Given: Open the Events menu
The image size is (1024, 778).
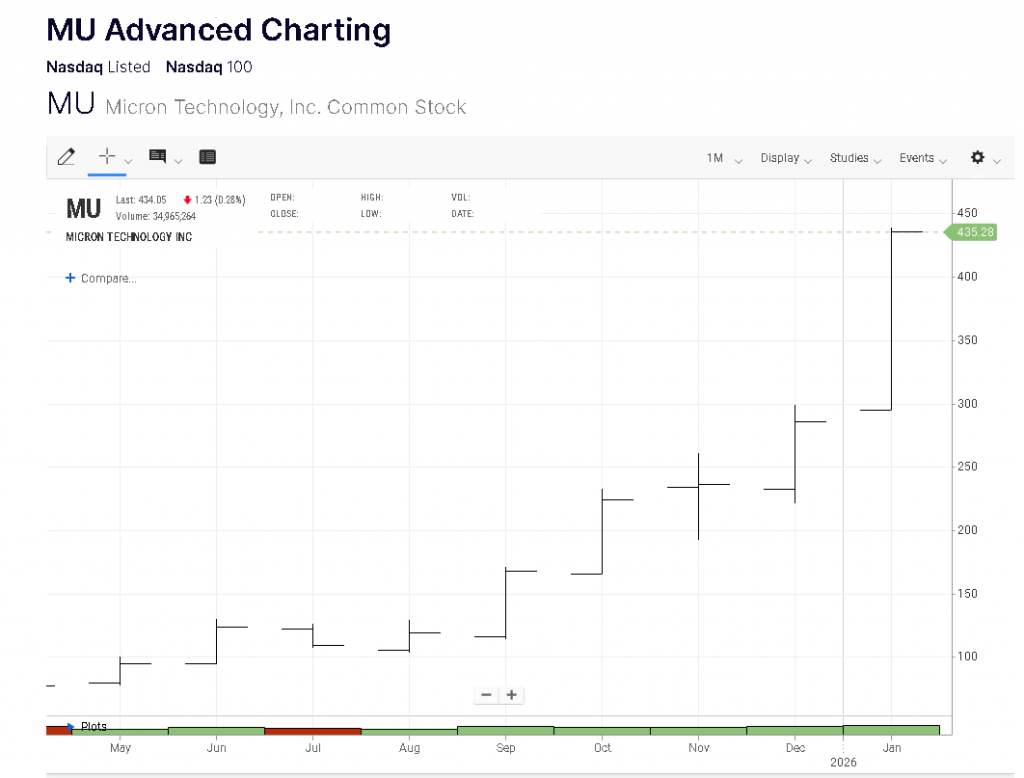Looking at the screenshot, I should point(922,158).
